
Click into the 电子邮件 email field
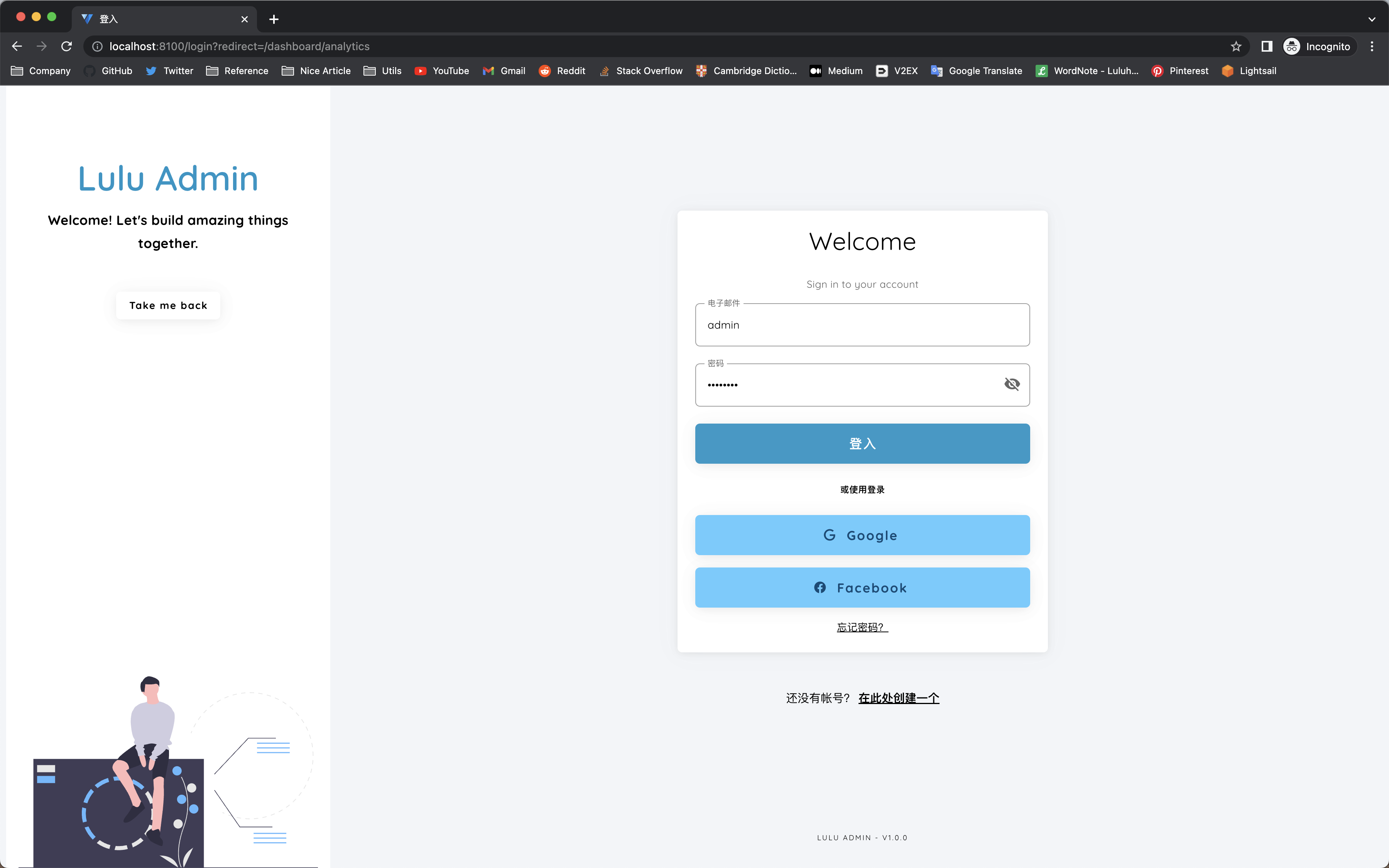pos(862,325)
